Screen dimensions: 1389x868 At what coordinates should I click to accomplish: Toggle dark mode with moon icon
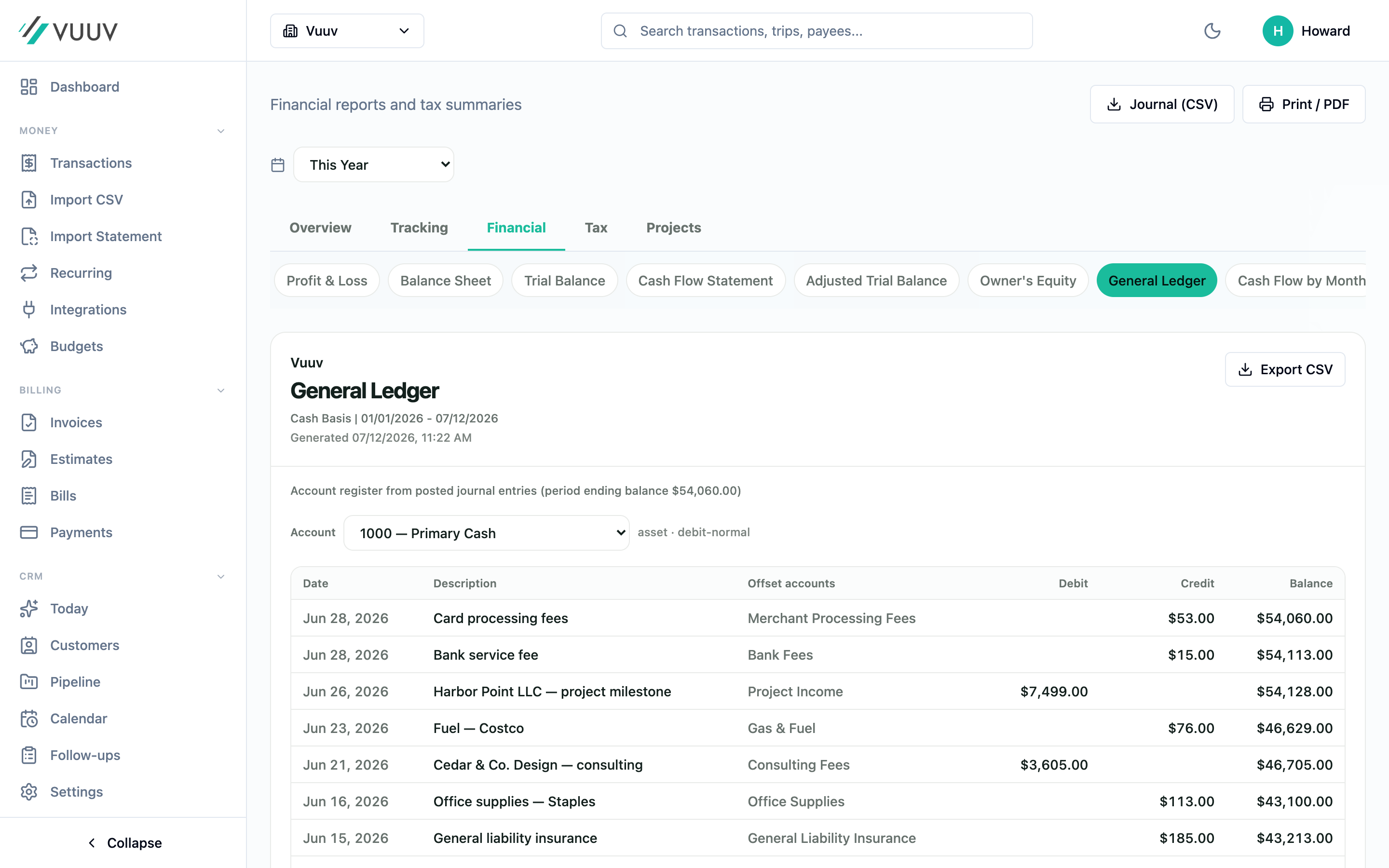coord(1212,31)
